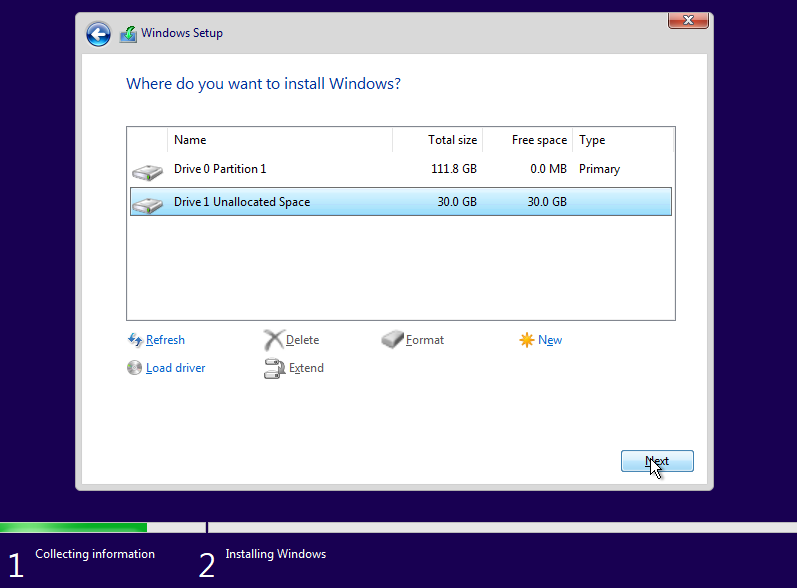Click the Refresh arrows icon
The image size is (797, 588).
[x=135, y=339]
